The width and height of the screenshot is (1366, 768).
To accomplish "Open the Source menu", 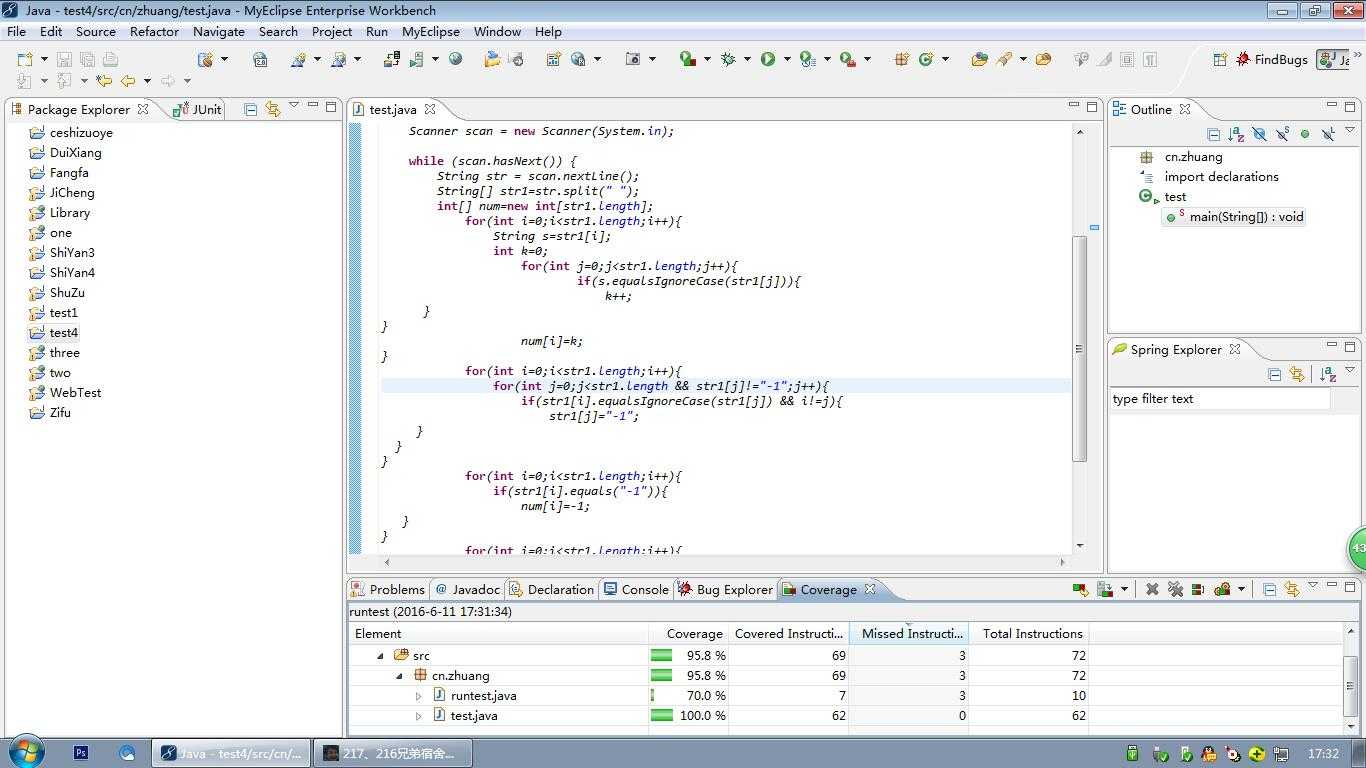I will [x=96, y=31].
